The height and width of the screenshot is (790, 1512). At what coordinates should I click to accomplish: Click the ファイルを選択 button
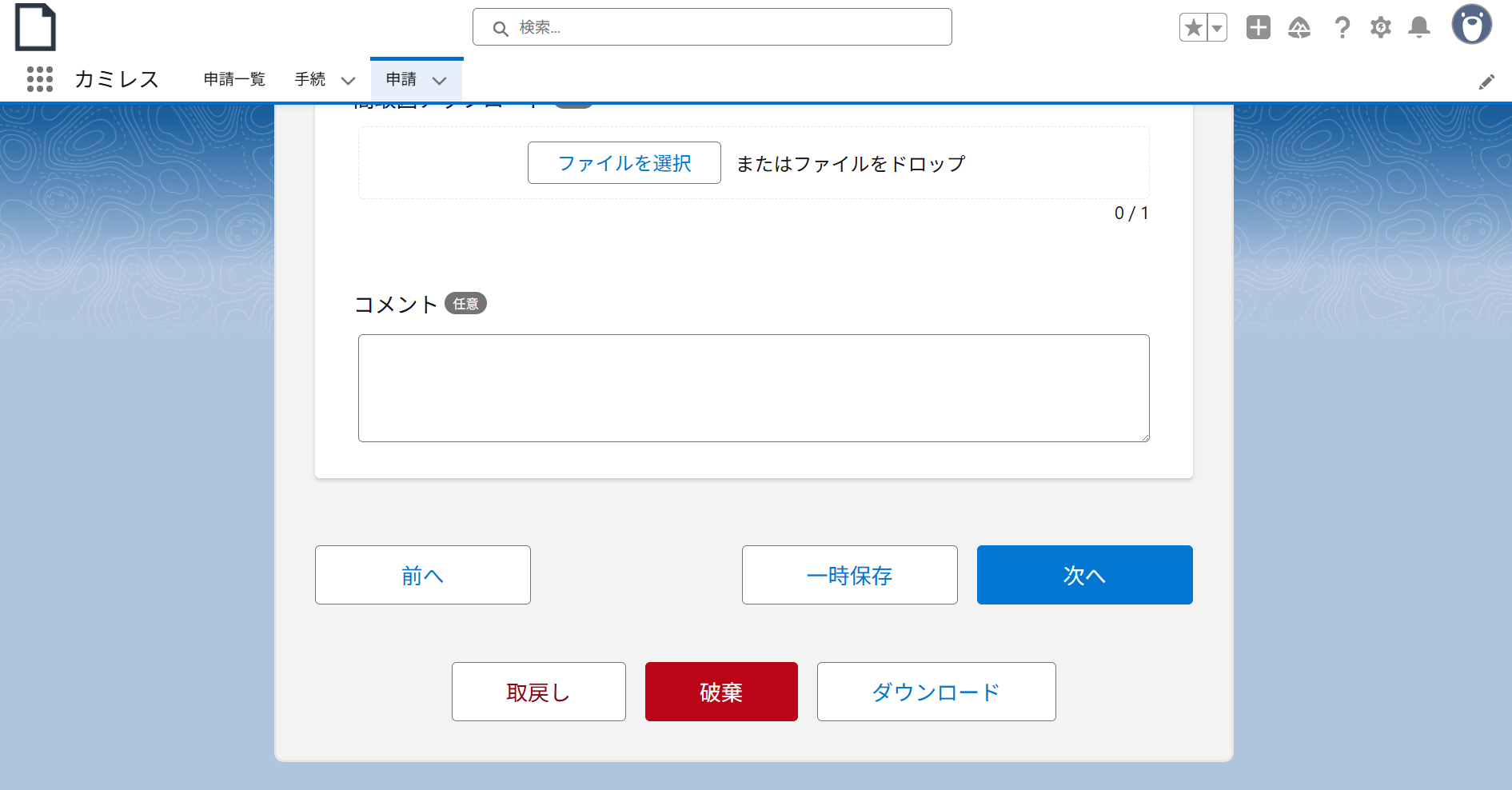pos(624,163)
